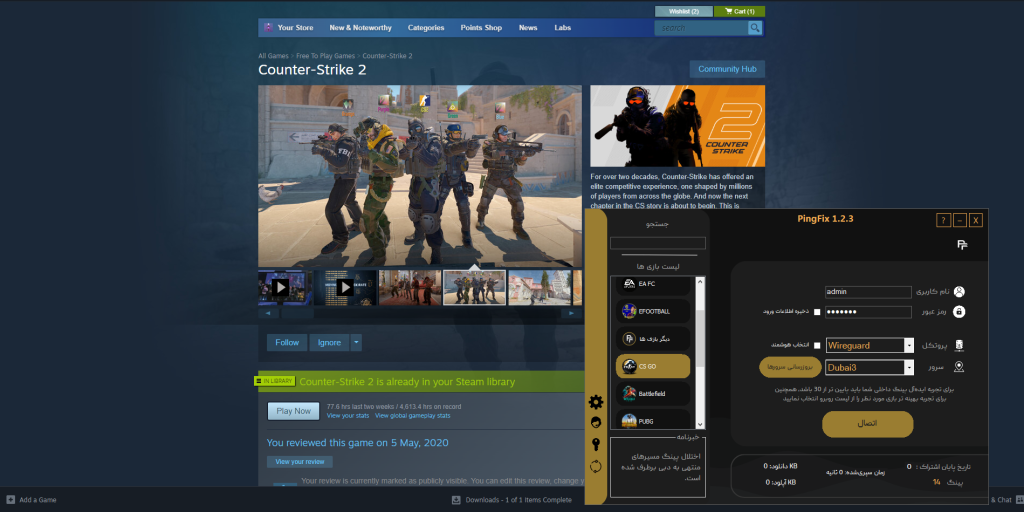The image size is (1024, 512).
Task: Select the 'other games' PingFix list entry
Action: point(653,339)
